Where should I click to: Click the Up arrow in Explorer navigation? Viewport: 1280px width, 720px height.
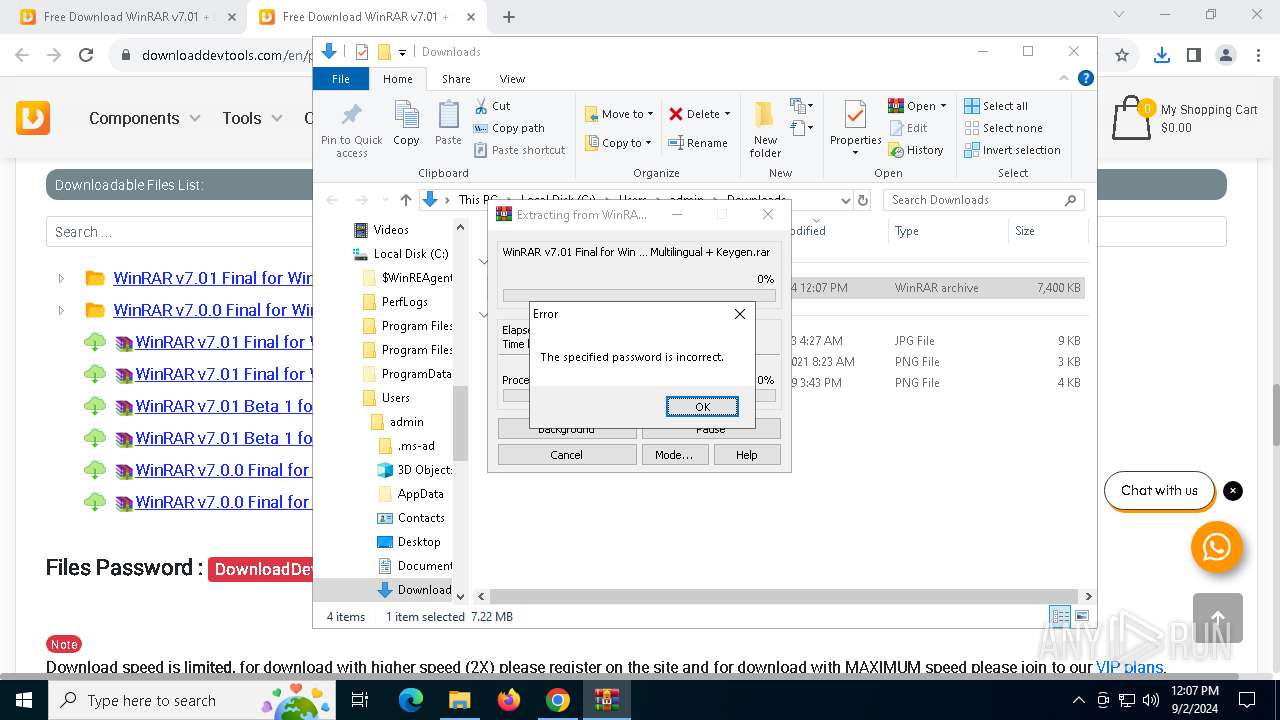pyautogui.click(x=405, y=200)
